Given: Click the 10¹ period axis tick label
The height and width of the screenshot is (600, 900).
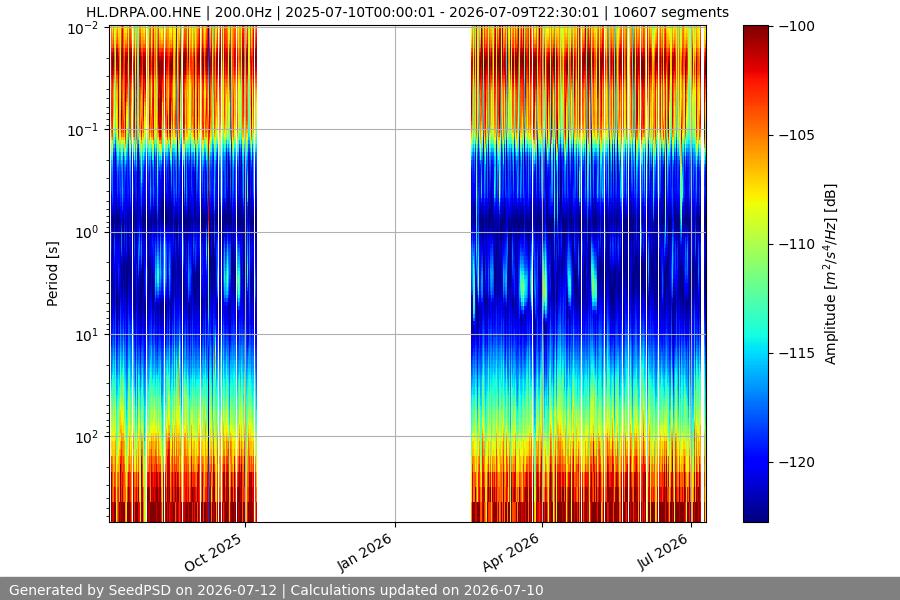Looking at the screenshot, I should (86, 335).
